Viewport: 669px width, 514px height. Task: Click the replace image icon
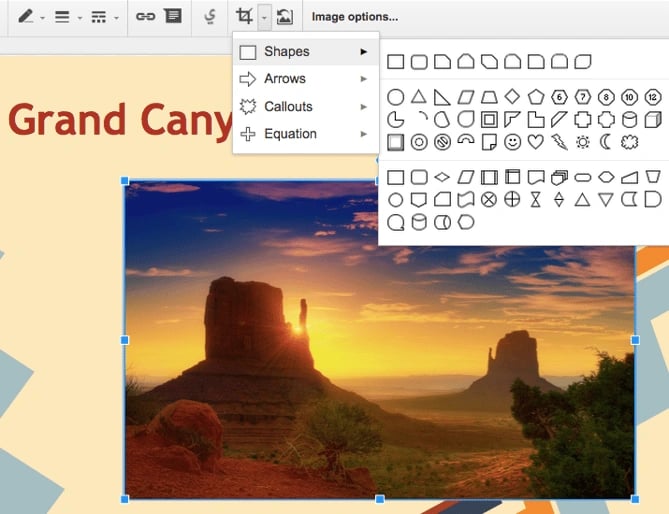[x=285, y=16]
